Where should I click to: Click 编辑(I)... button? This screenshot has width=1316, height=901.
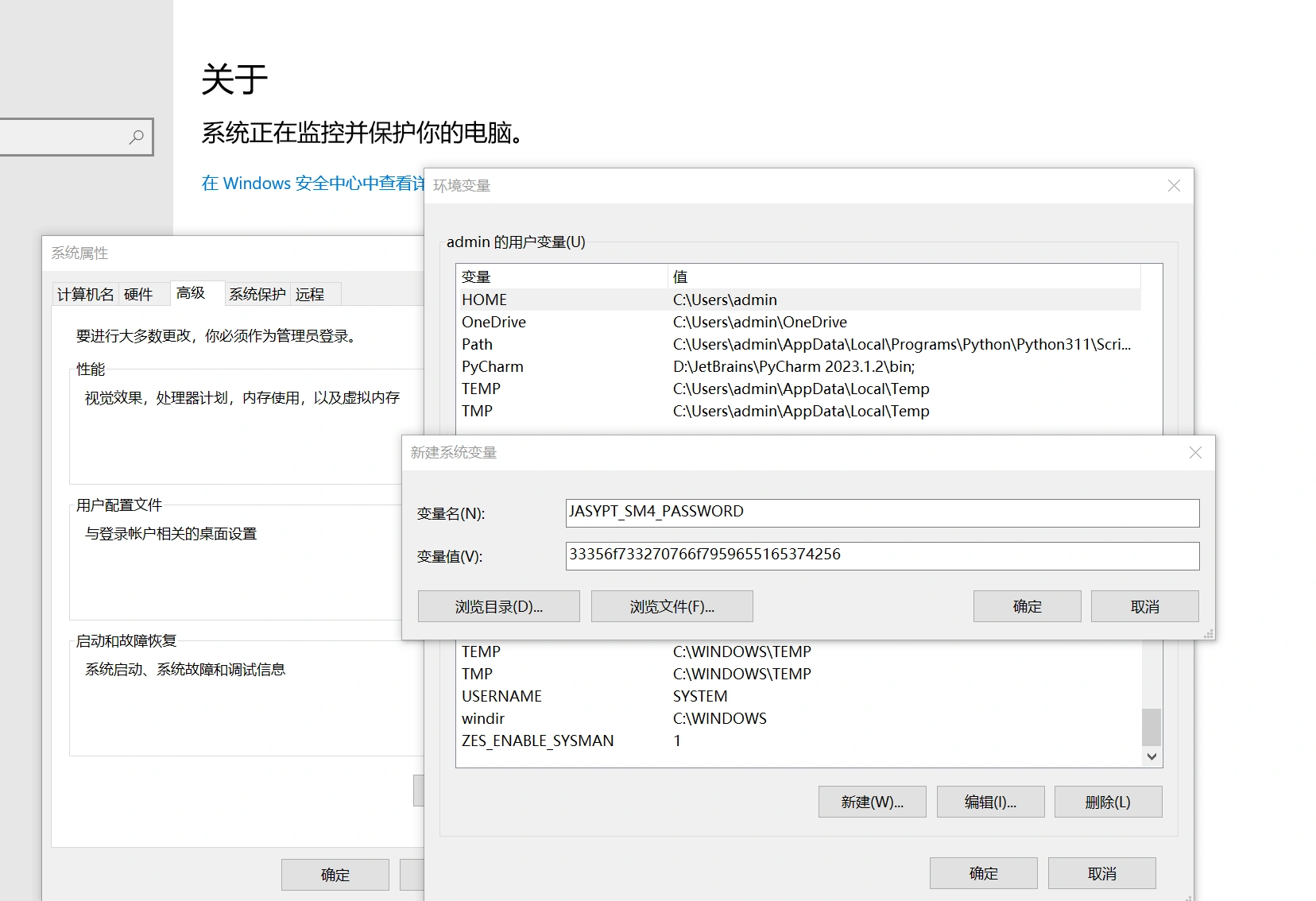tap(989, 802)
